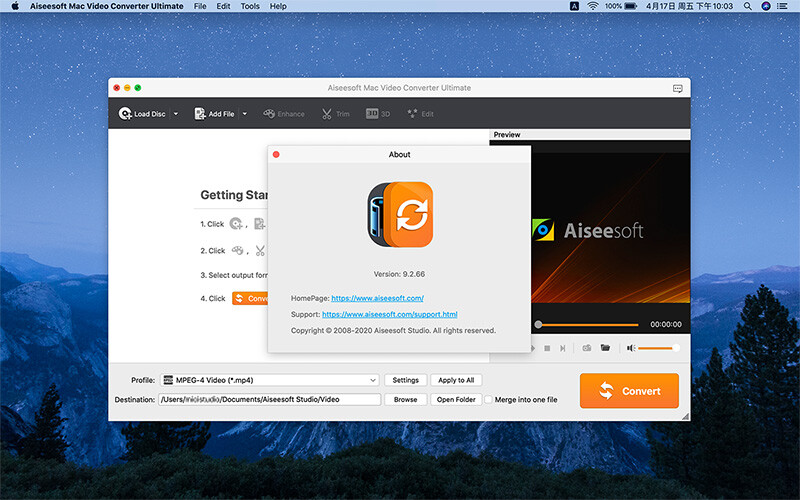Screen dimensions: 800x500
Task: Mute the preview speaker icon
Action: point(631,348)
